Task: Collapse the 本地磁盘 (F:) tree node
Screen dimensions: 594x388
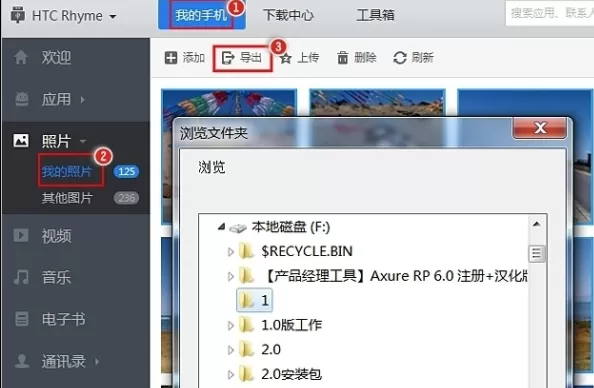Action: [221, 227]
